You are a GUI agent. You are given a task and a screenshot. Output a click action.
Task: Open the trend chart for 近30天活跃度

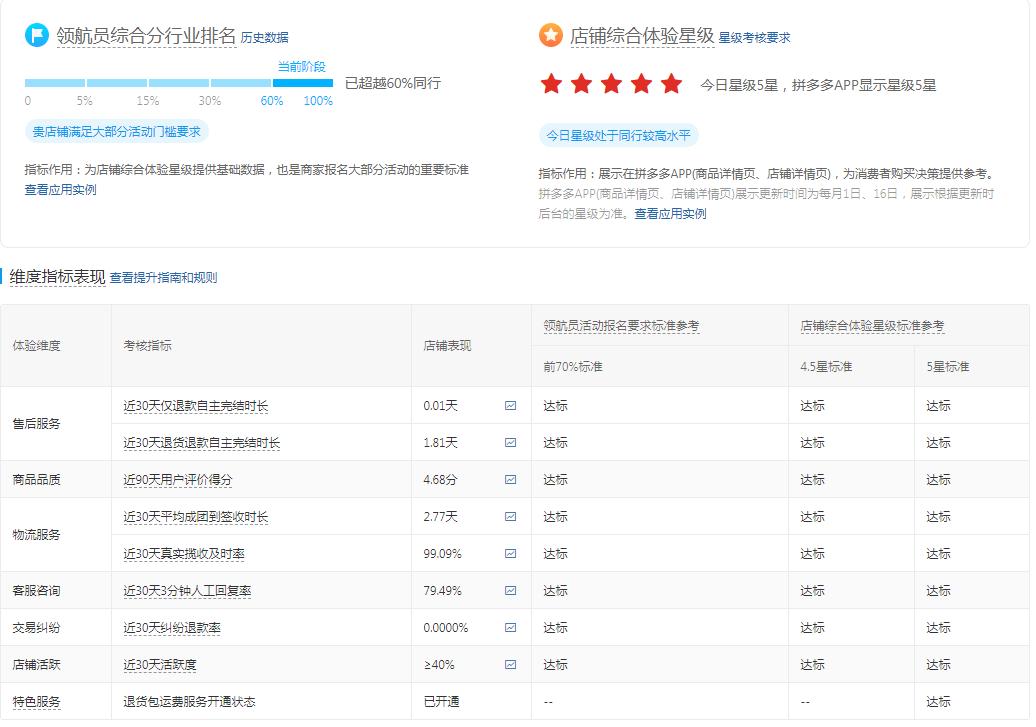[x=509, y=664]
